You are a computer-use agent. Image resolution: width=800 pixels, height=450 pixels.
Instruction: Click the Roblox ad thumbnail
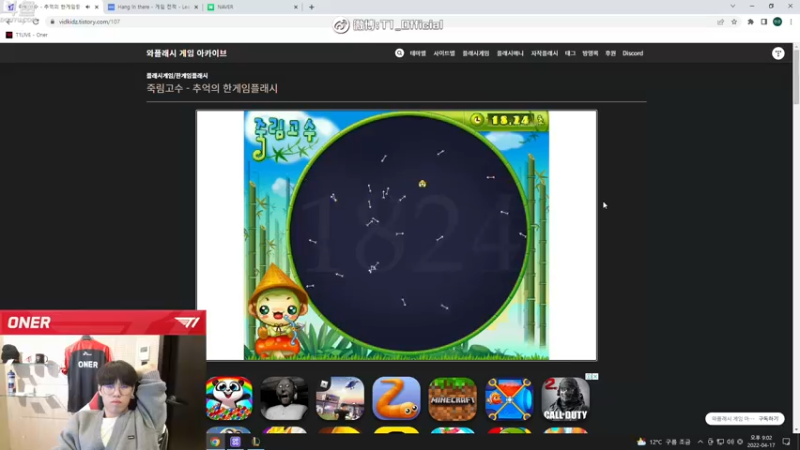point(340,398)
